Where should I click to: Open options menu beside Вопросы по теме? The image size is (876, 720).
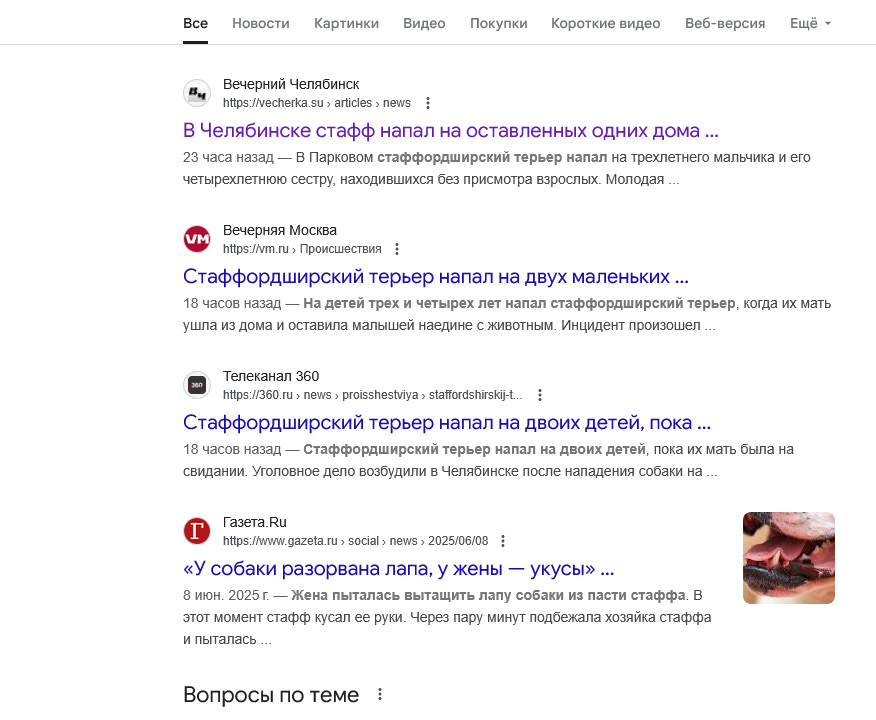coord(380,694)
